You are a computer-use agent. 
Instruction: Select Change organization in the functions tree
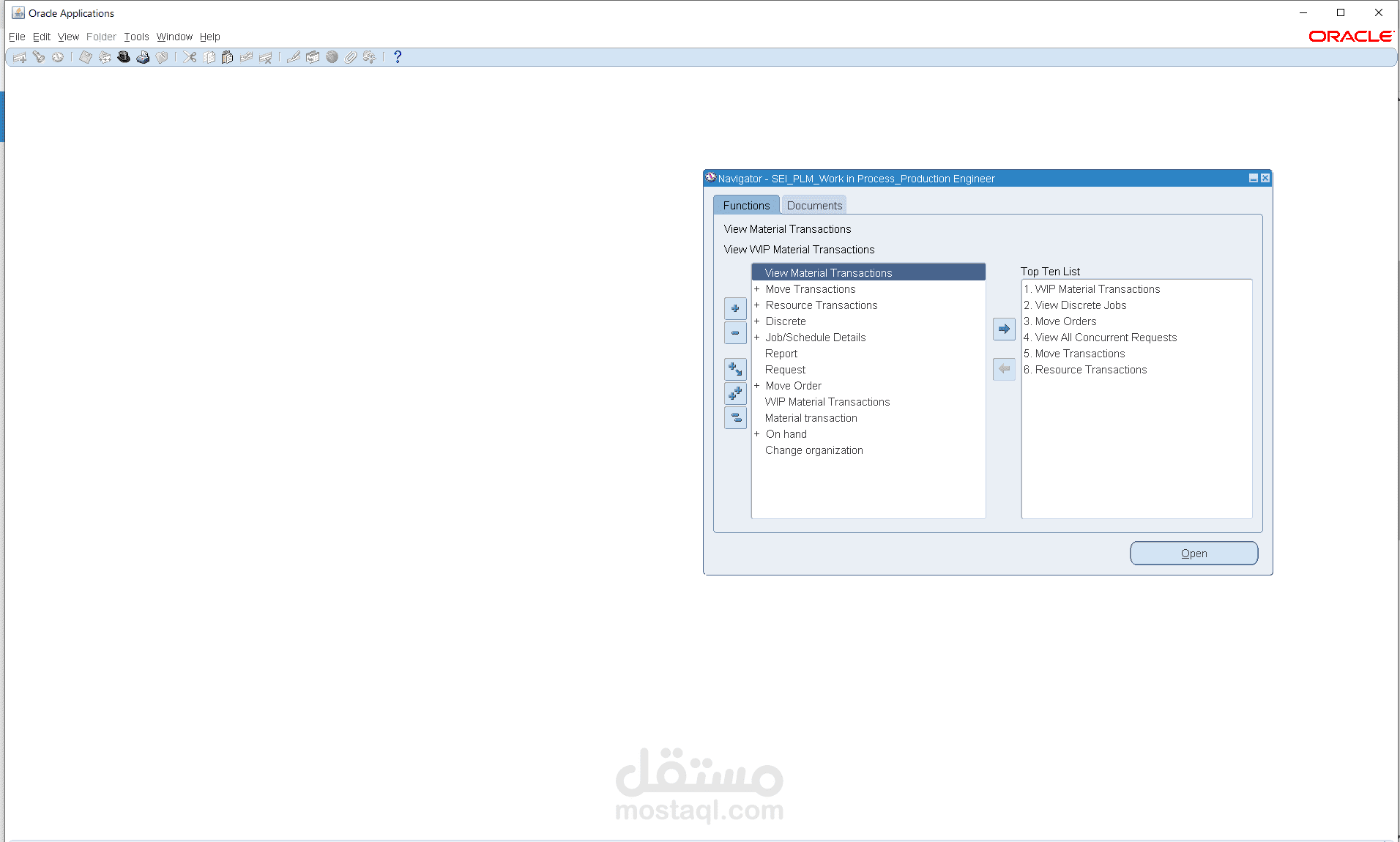(x=813, y=450)
